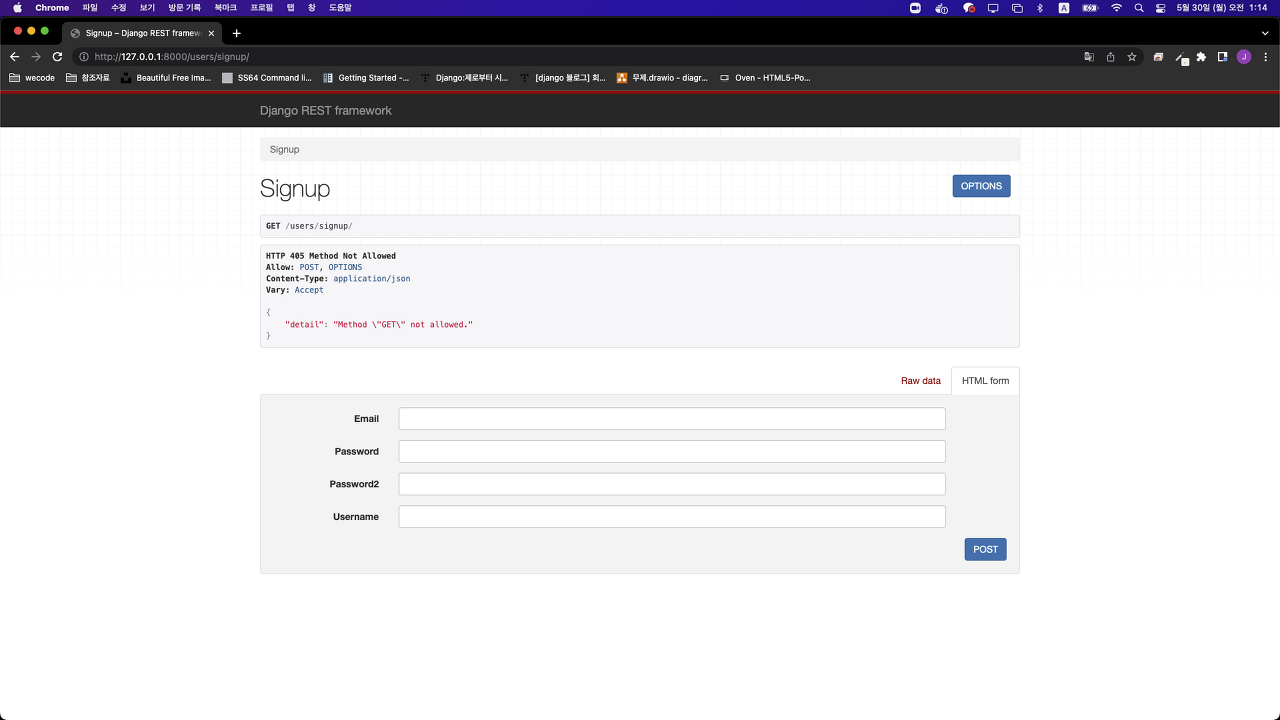Submit the form with POST button
The width and height of the screenshot is (1280, 720).
(x=985, y=549)
